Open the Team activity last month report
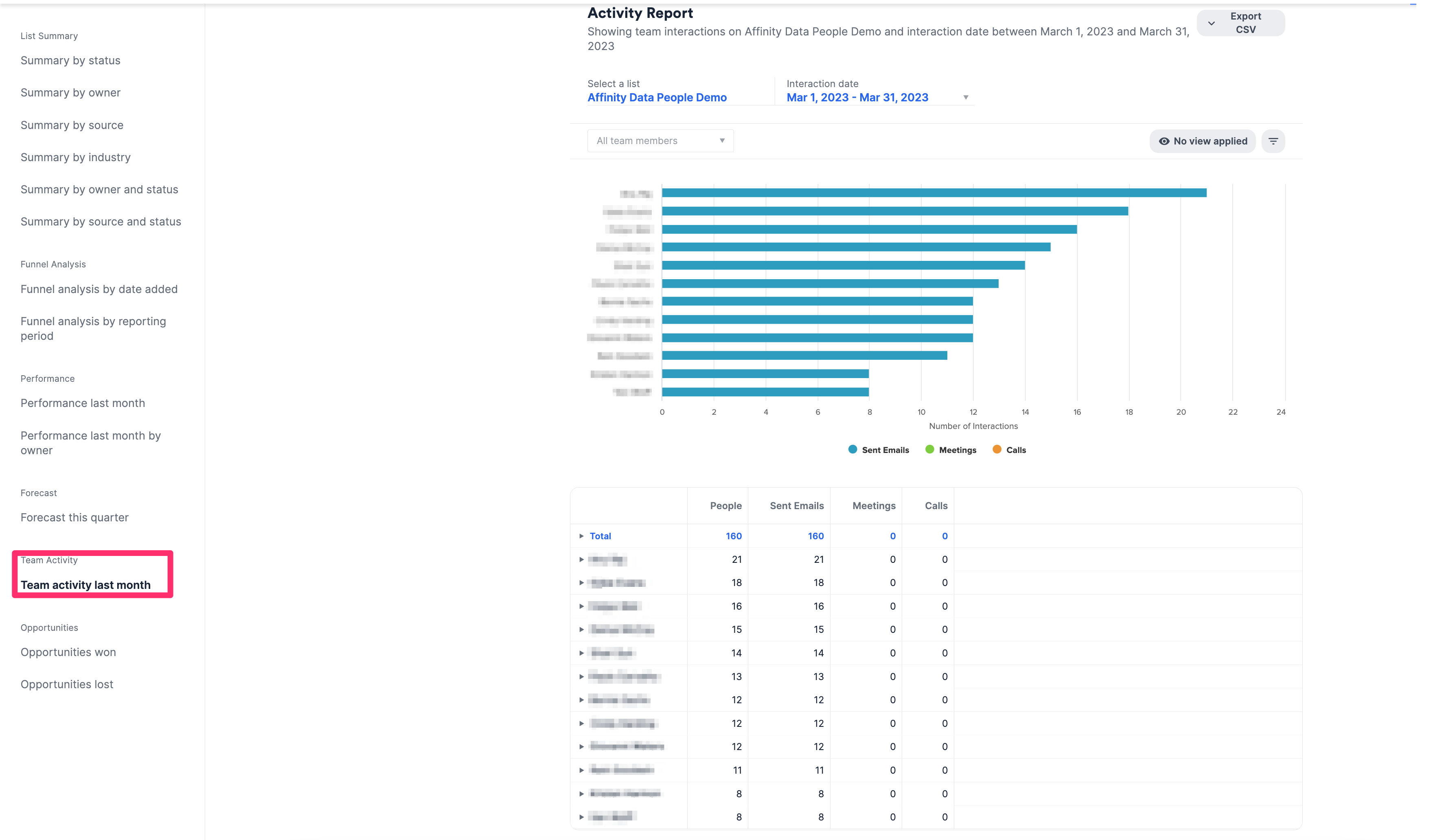 pos(85,584)
